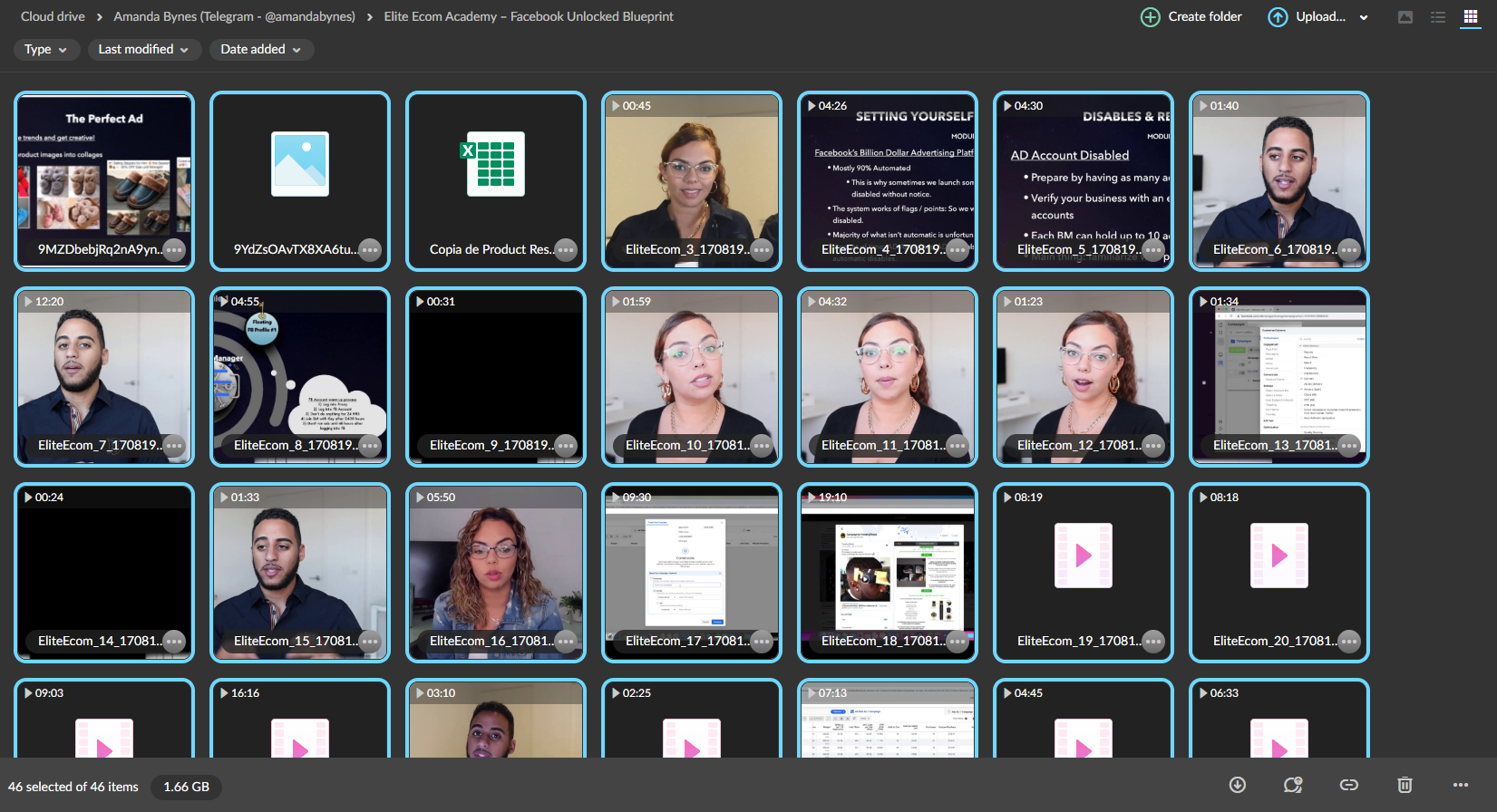Screen dimensions: 1497x812
Task: Select The Perfect Ad image thumbnail
Action: (104, 172)
